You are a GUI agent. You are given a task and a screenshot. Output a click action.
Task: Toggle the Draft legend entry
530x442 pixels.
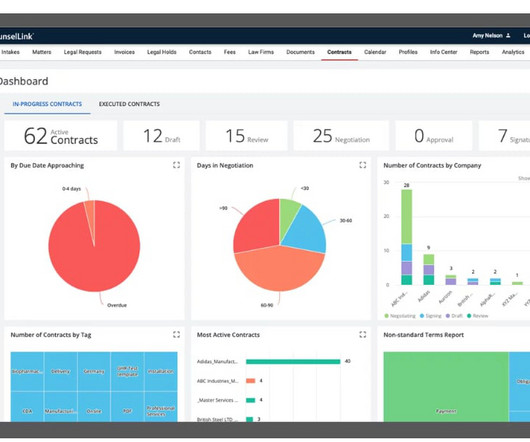click(454, 316)
